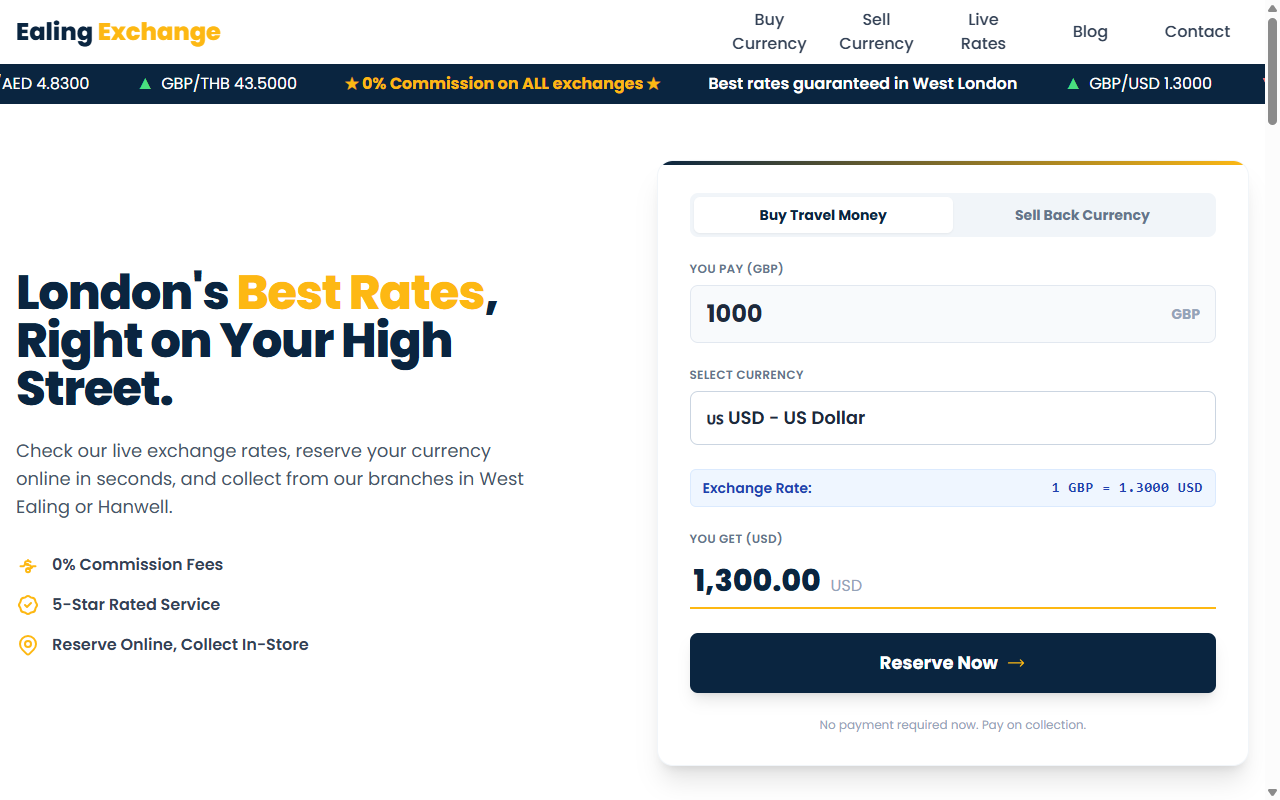The width and height of the screenshot is (1280, 800).
Task: Click the arrow icon on Reserve Now
Action: coord(1016,663)
